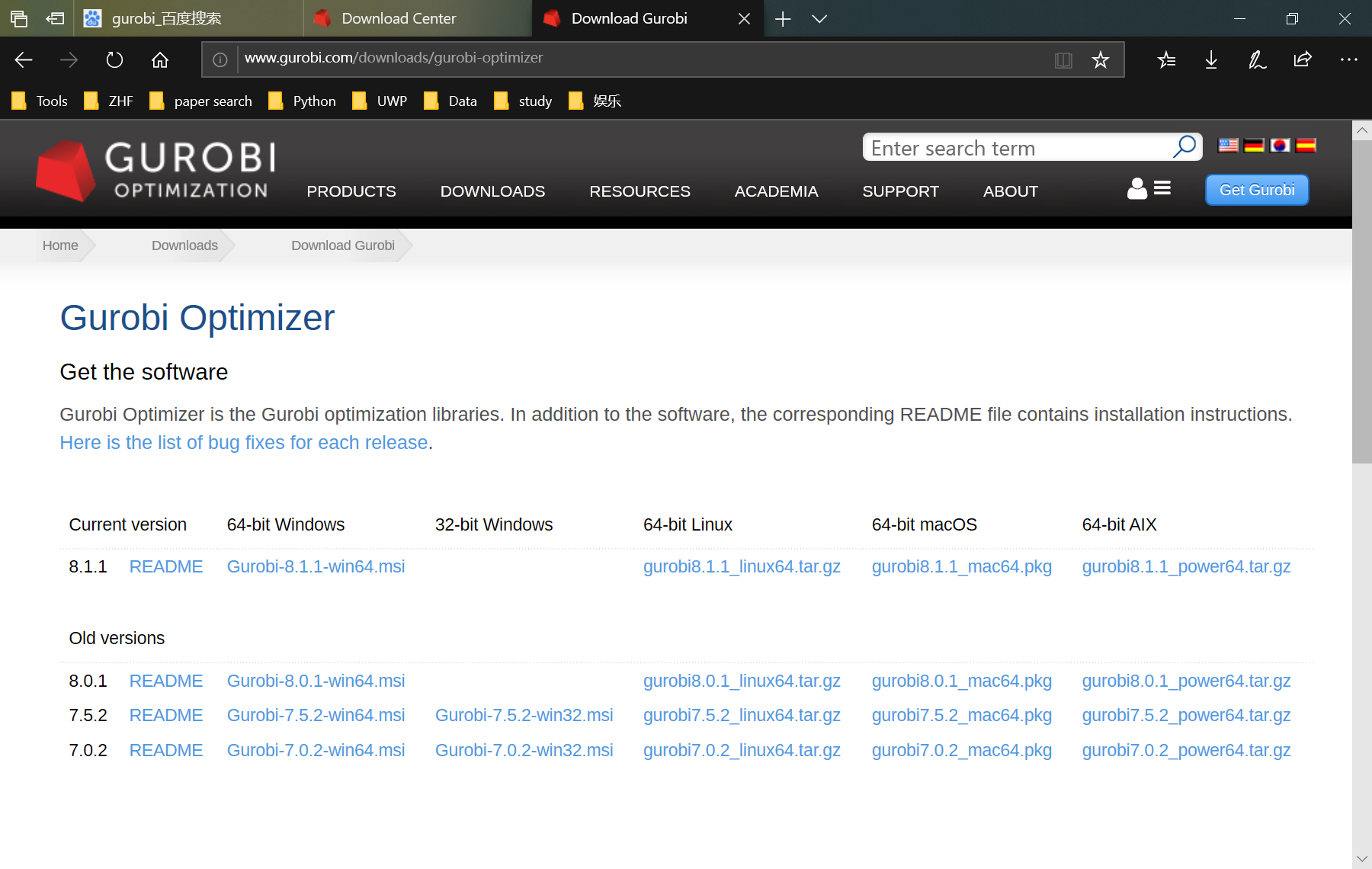Download gurobi8.1.1_power64.tar.gz

pos(1186,567)
